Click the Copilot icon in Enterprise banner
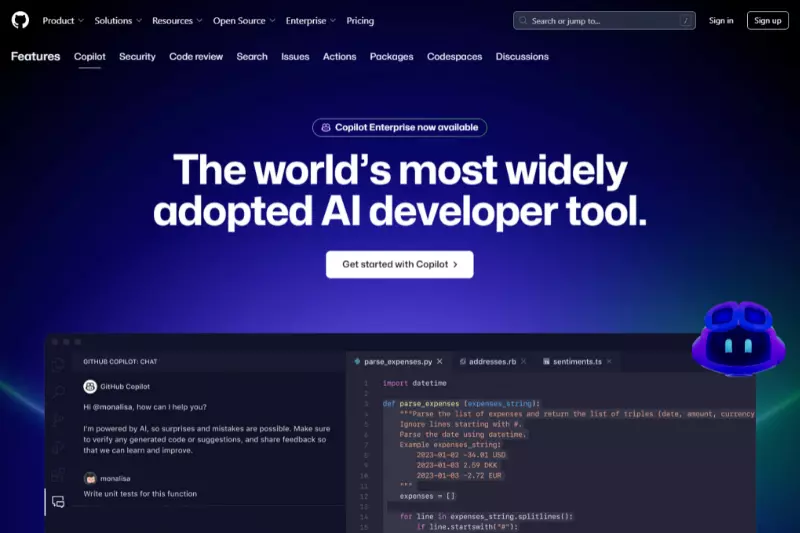This screenshot has width=800, height=533. click(326, 128)
